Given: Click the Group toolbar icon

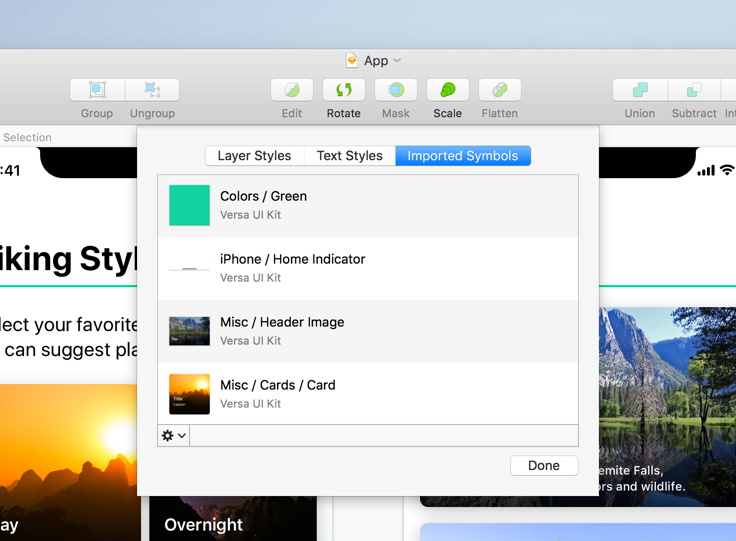Looking at the screenshot, I should pos(97,90).
